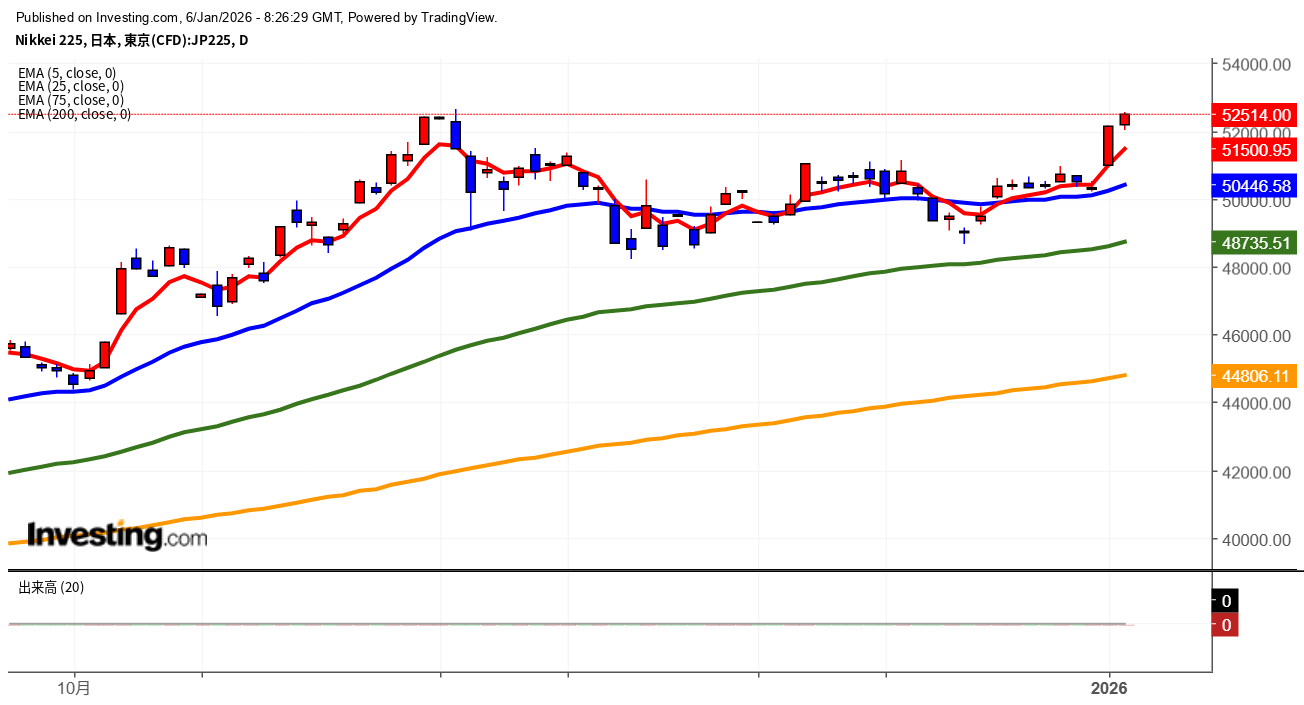Click the 2026 label on time axis
This screenshot has width=1304, height=705.
(x=1109, y=688)
